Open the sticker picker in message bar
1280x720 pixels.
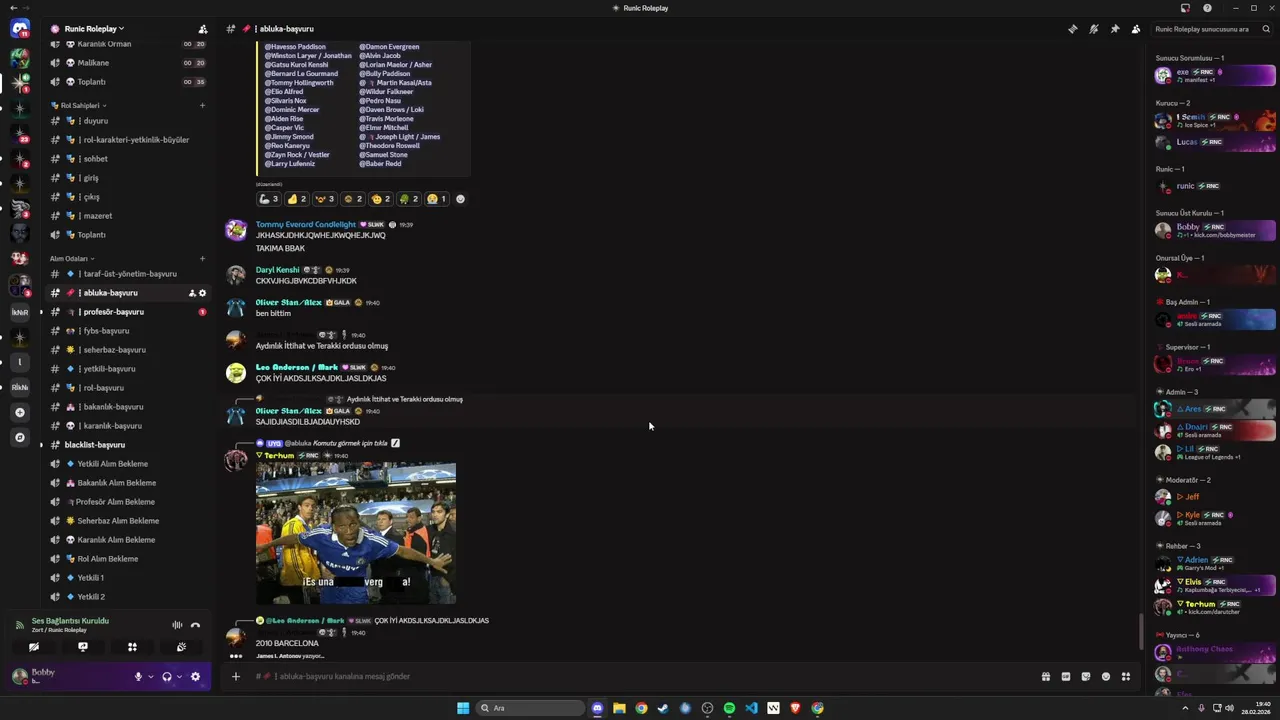coord(1086,677)
